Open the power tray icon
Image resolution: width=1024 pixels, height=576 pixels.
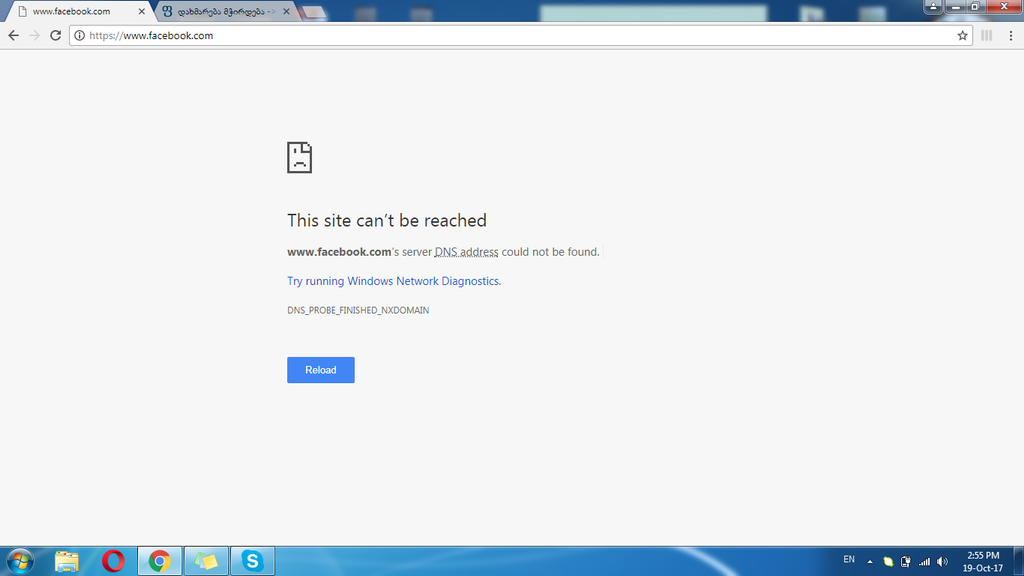(x=906, y=561)
